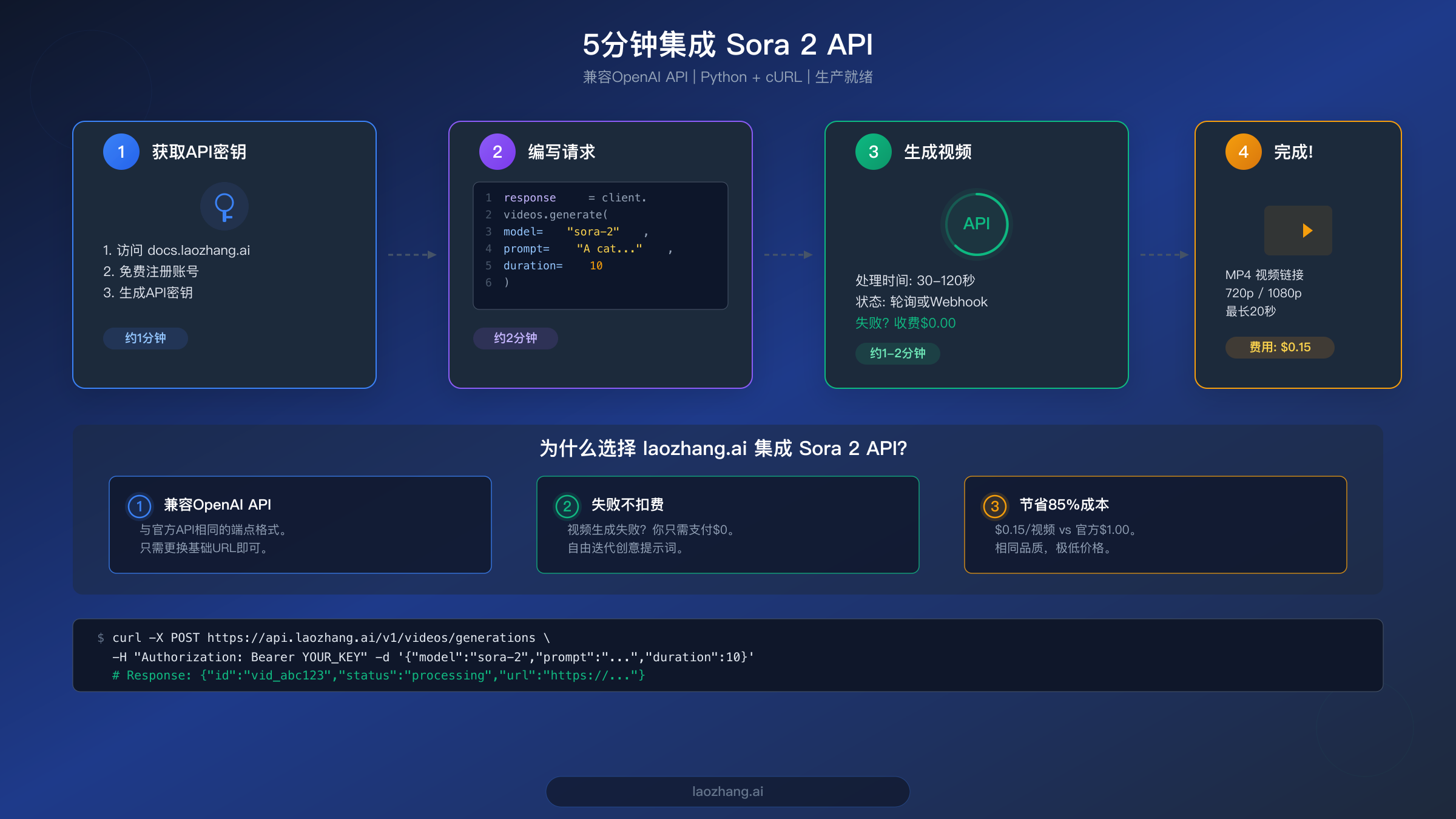Click the laozhang.ai button at bottom
The image size is (1456, 819).
click(x=727, y=791)
